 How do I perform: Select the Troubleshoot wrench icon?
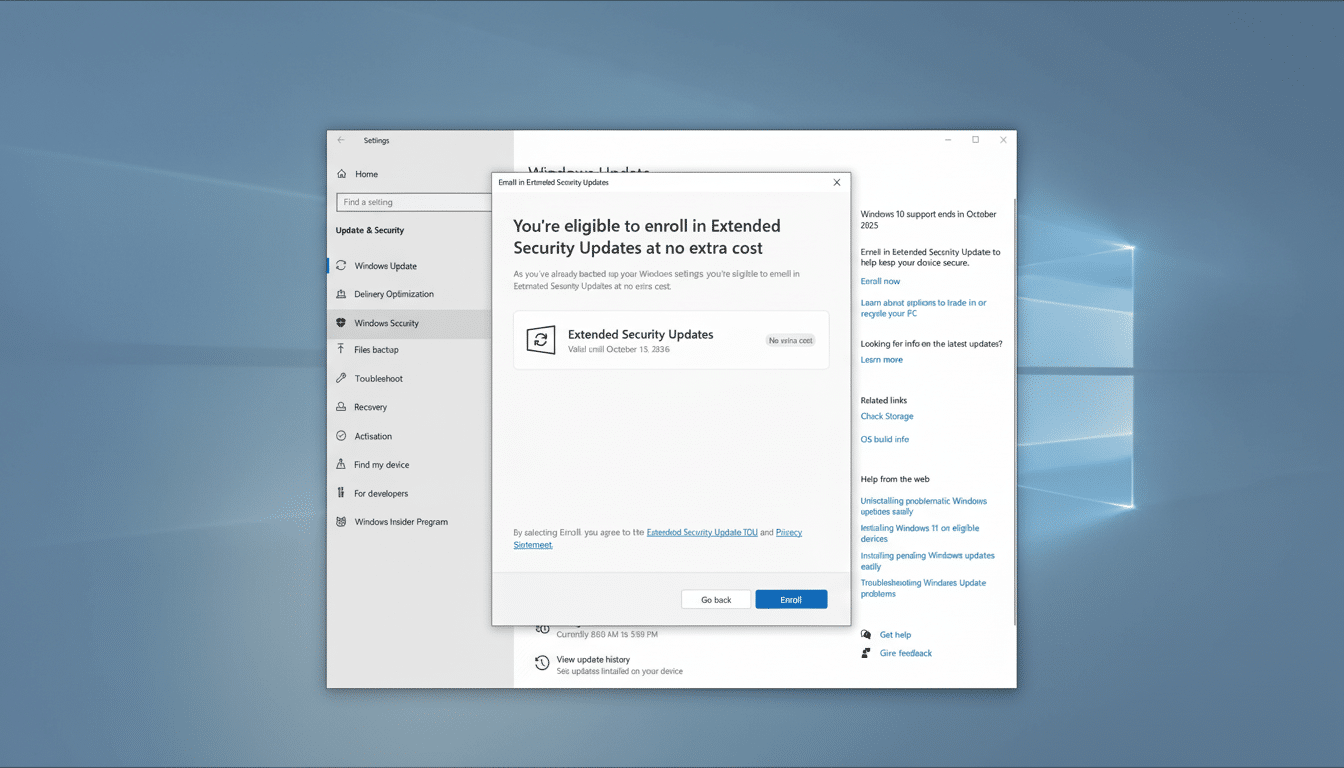pyautogui.click(x=342, y=378)
